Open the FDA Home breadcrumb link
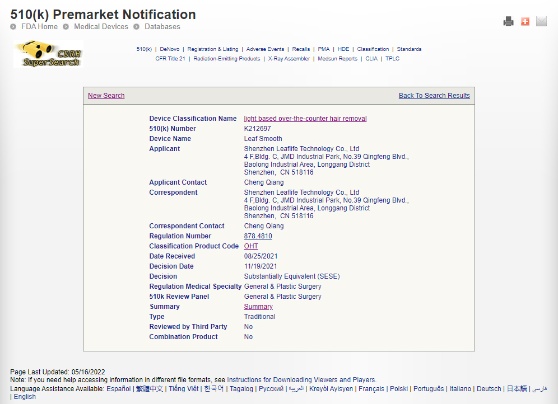This screenshot has width=558, height=404. (x=39, y=27)
